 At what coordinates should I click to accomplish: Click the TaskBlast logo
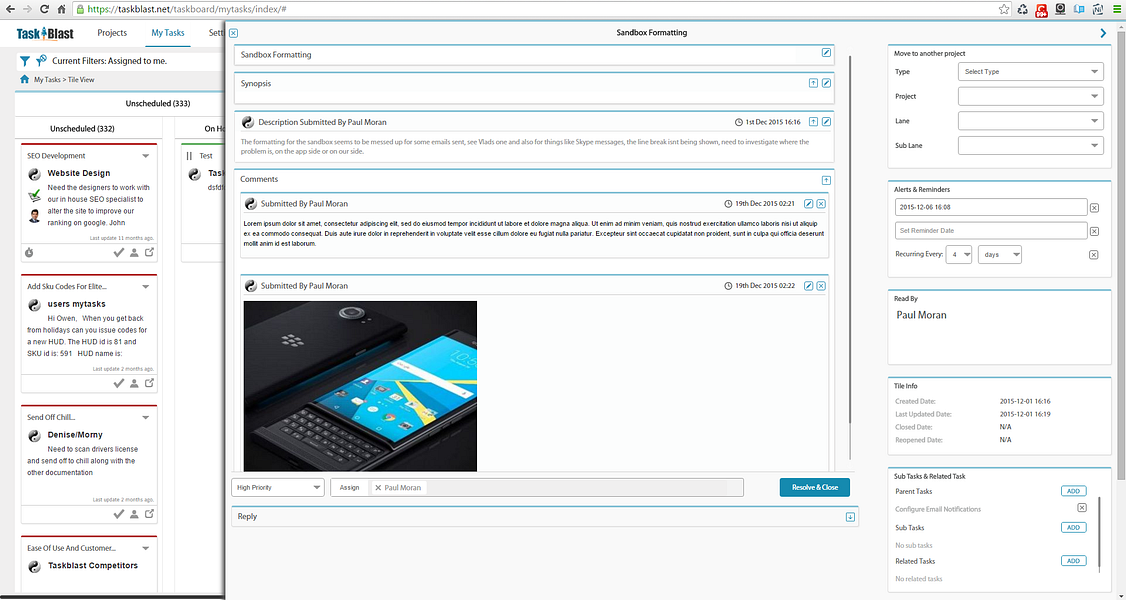click(x=45, y=33)
